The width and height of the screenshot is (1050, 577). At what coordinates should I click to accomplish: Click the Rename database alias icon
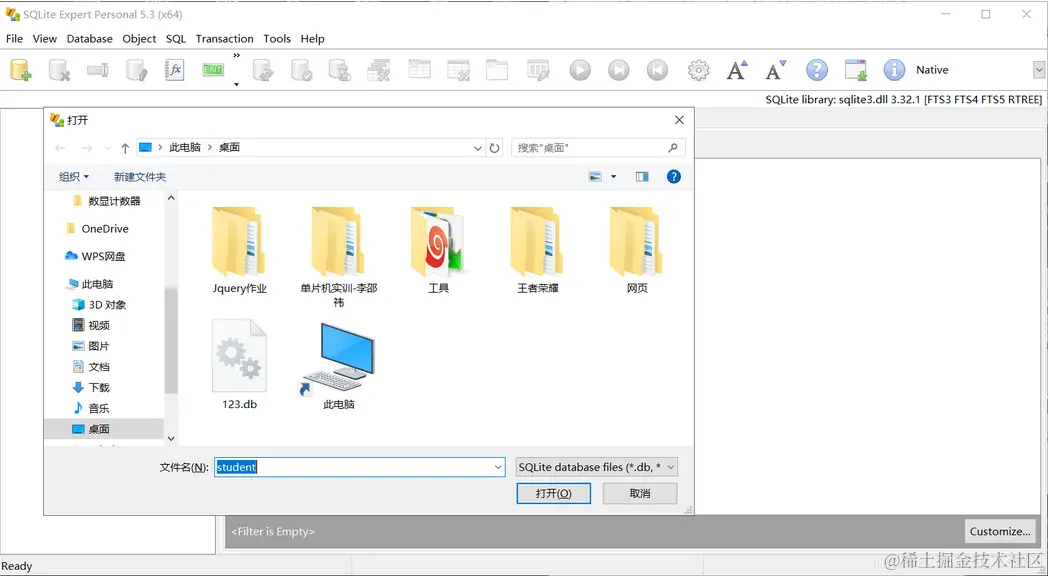tap(98, 70)
